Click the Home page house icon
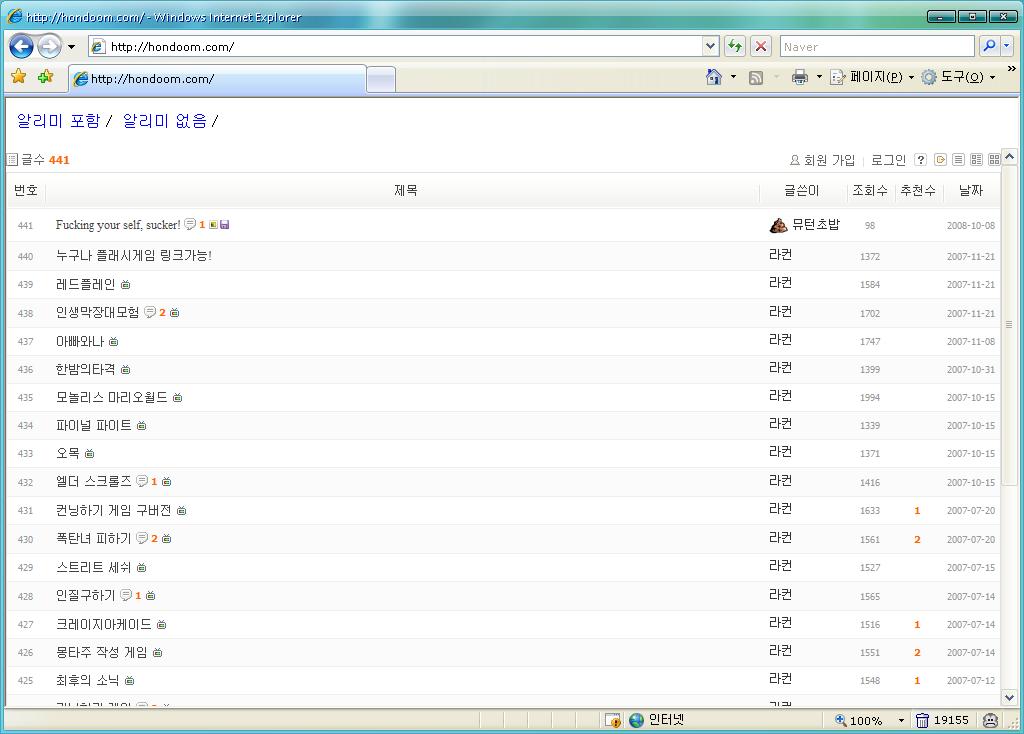The image size is (1024, 734). [x=714, y=77]
